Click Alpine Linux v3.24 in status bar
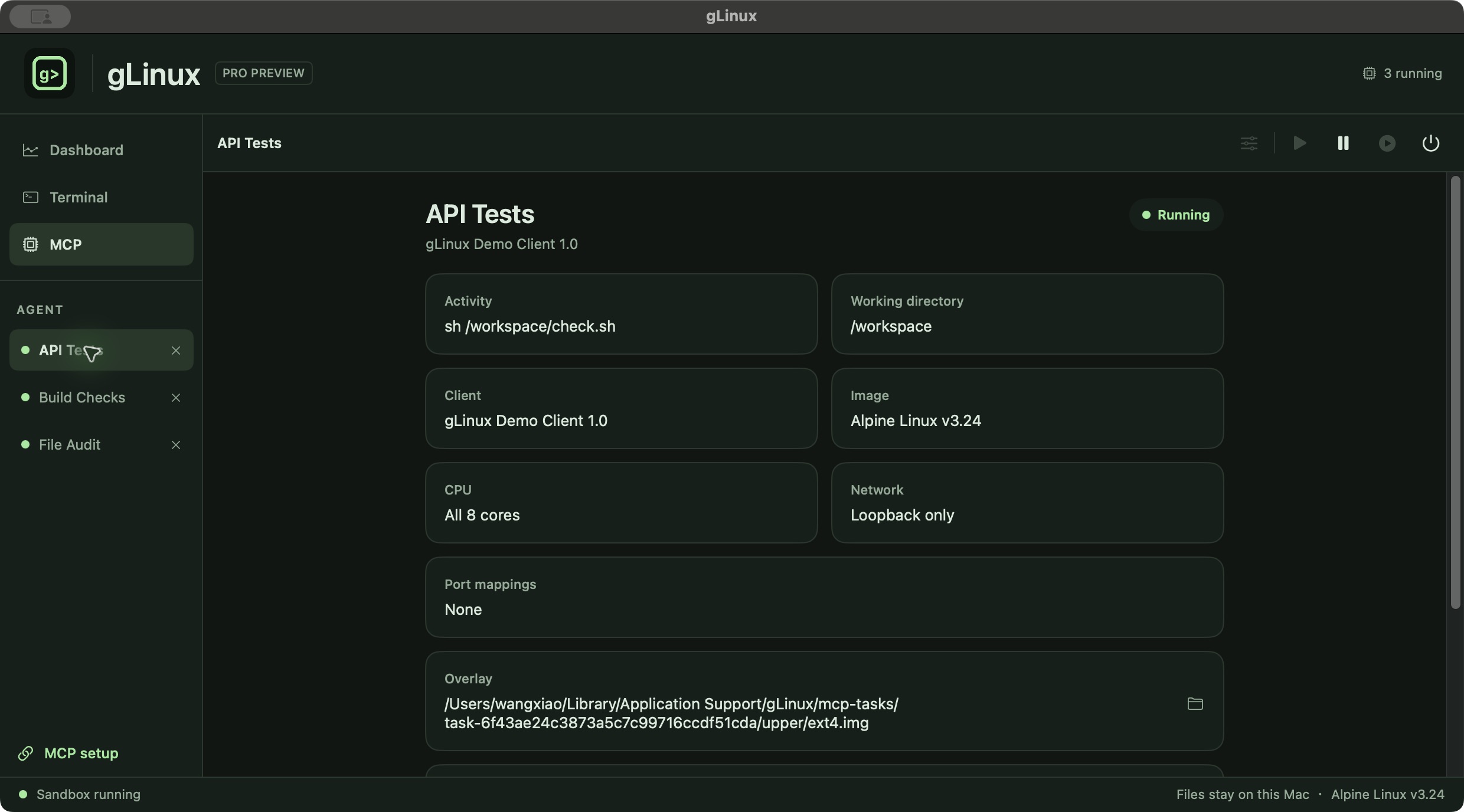This screenshot has height=812, width=1464. [1388, 794]
